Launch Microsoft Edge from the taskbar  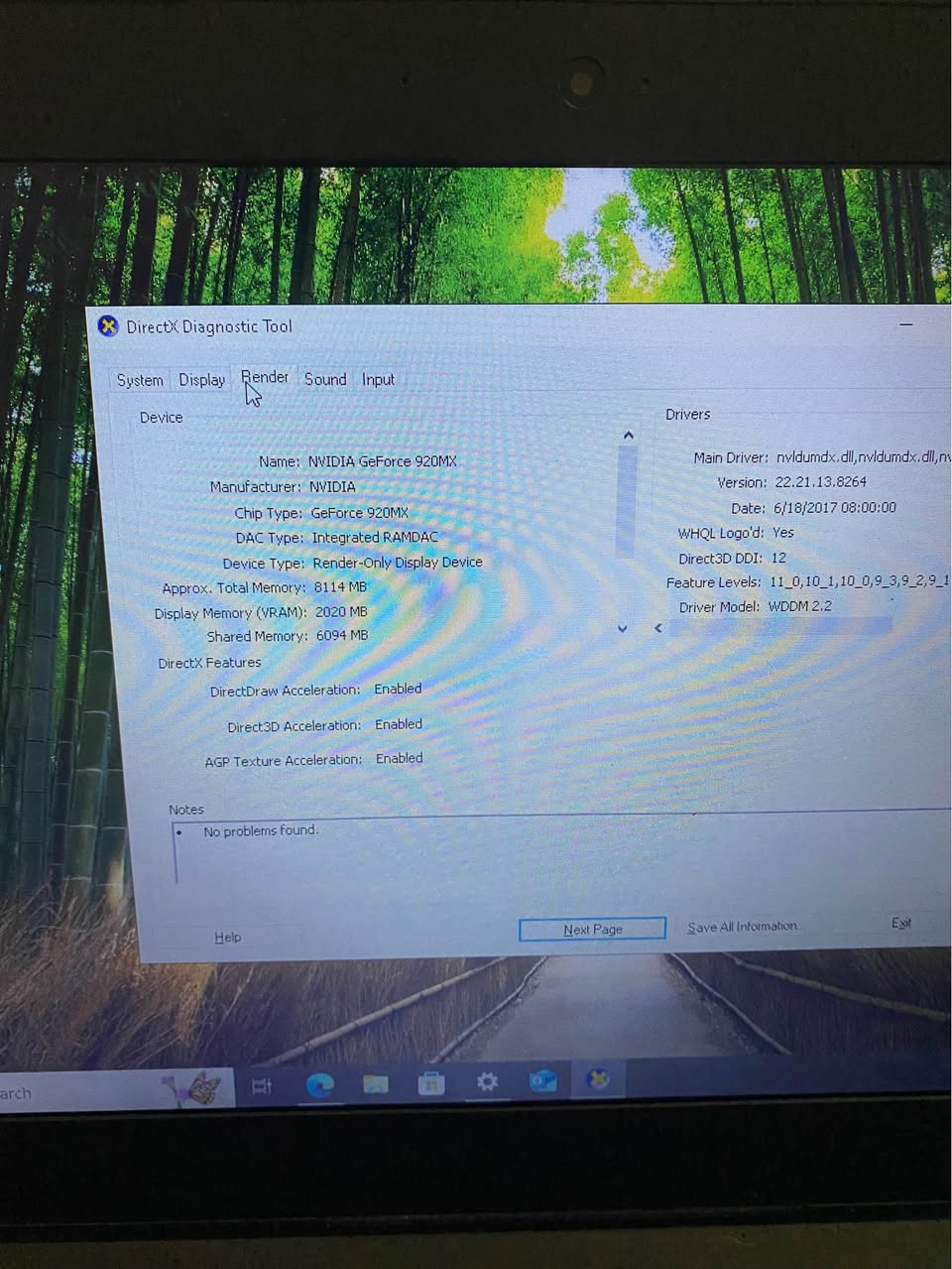(x=319, y=1085)
